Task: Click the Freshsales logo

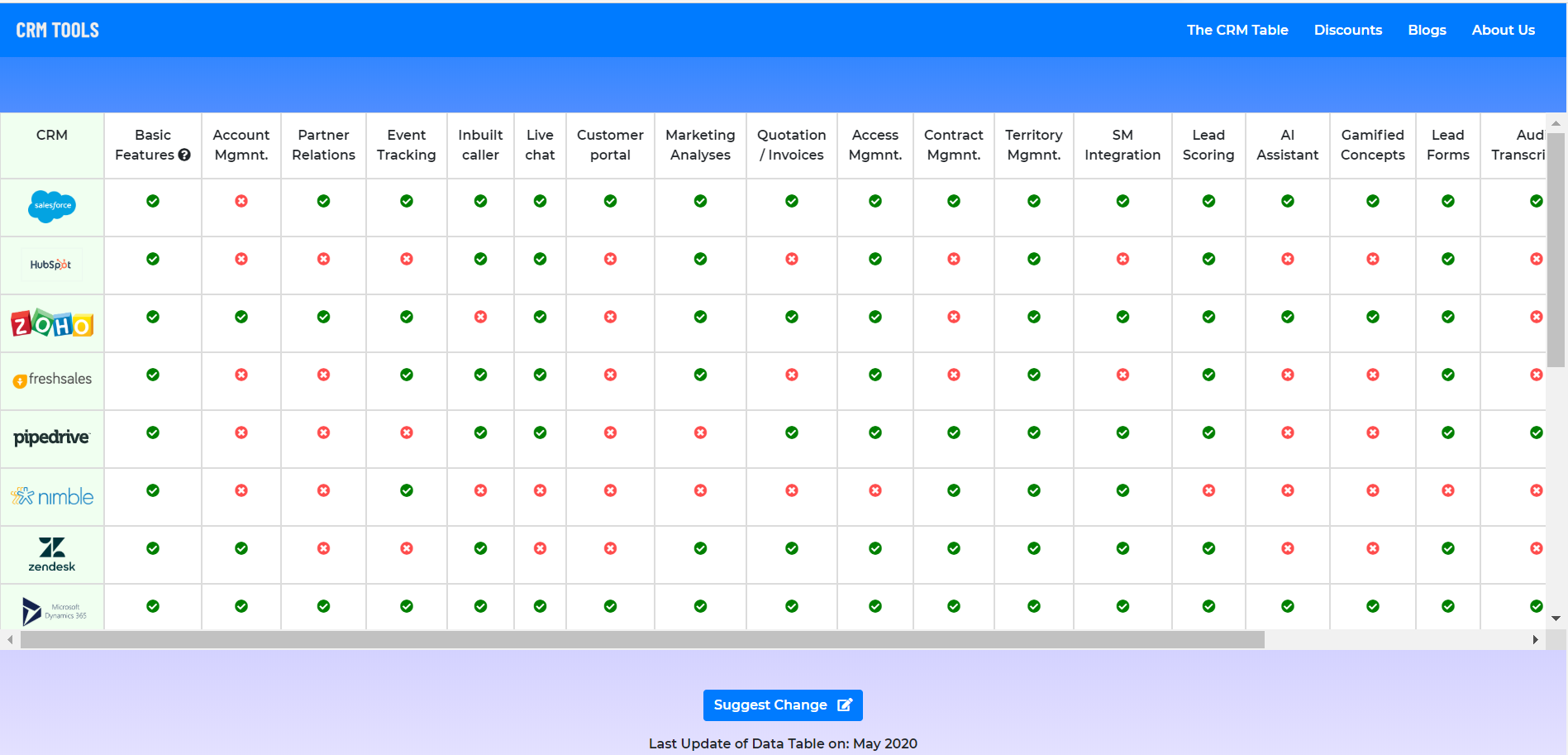Action: (x=51, y=380)
